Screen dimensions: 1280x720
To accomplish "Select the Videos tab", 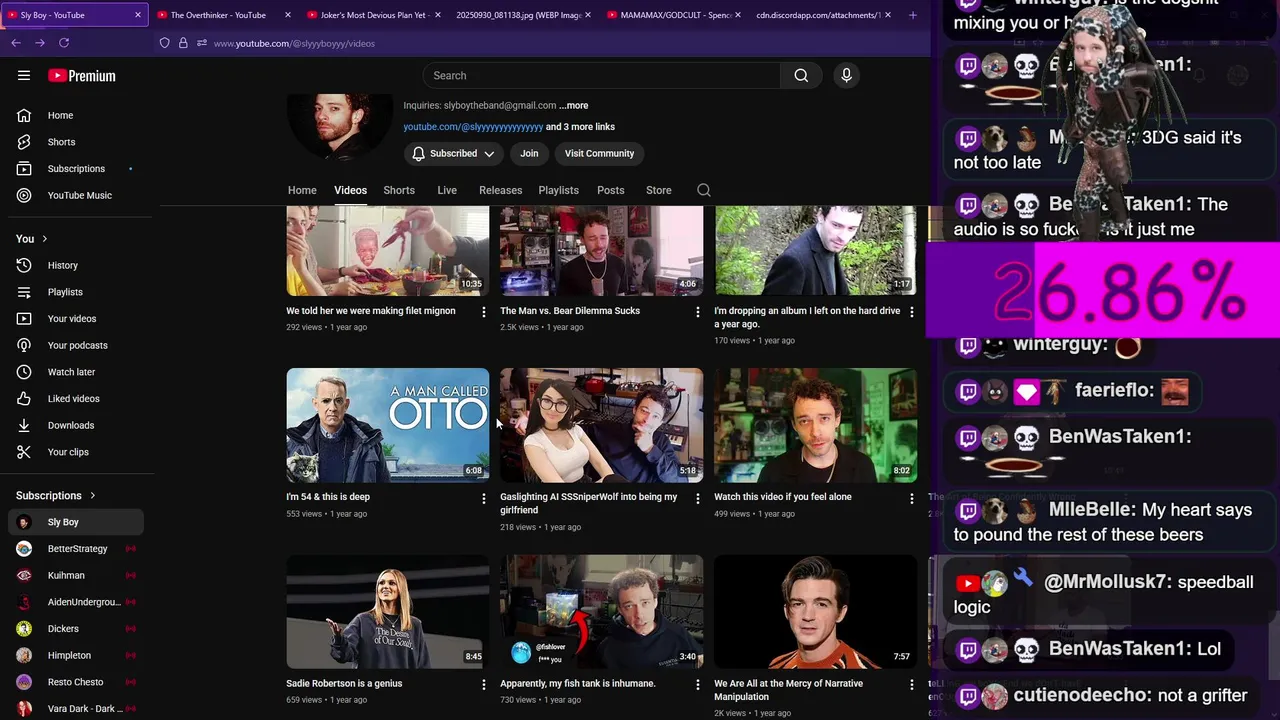I will [x=350, y=190].
